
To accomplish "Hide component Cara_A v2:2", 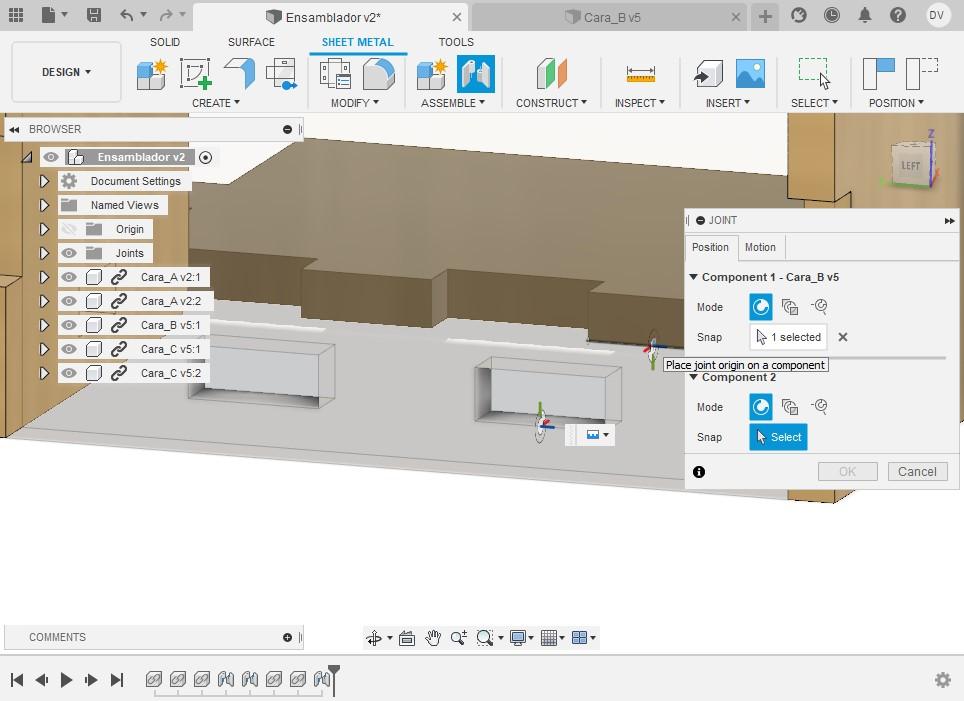I will 69,301.
